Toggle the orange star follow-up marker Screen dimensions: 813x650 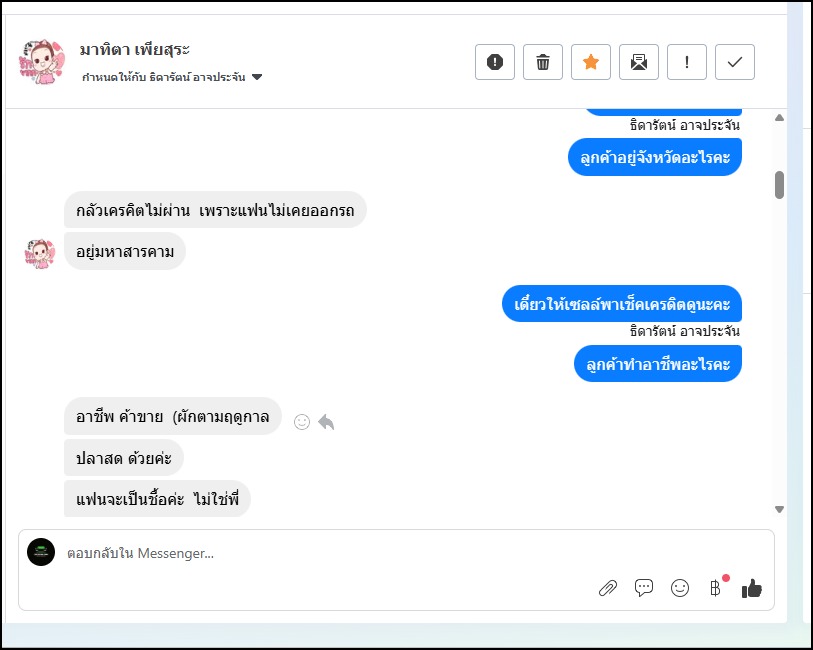pyautogui.click(x=591, y=62)
